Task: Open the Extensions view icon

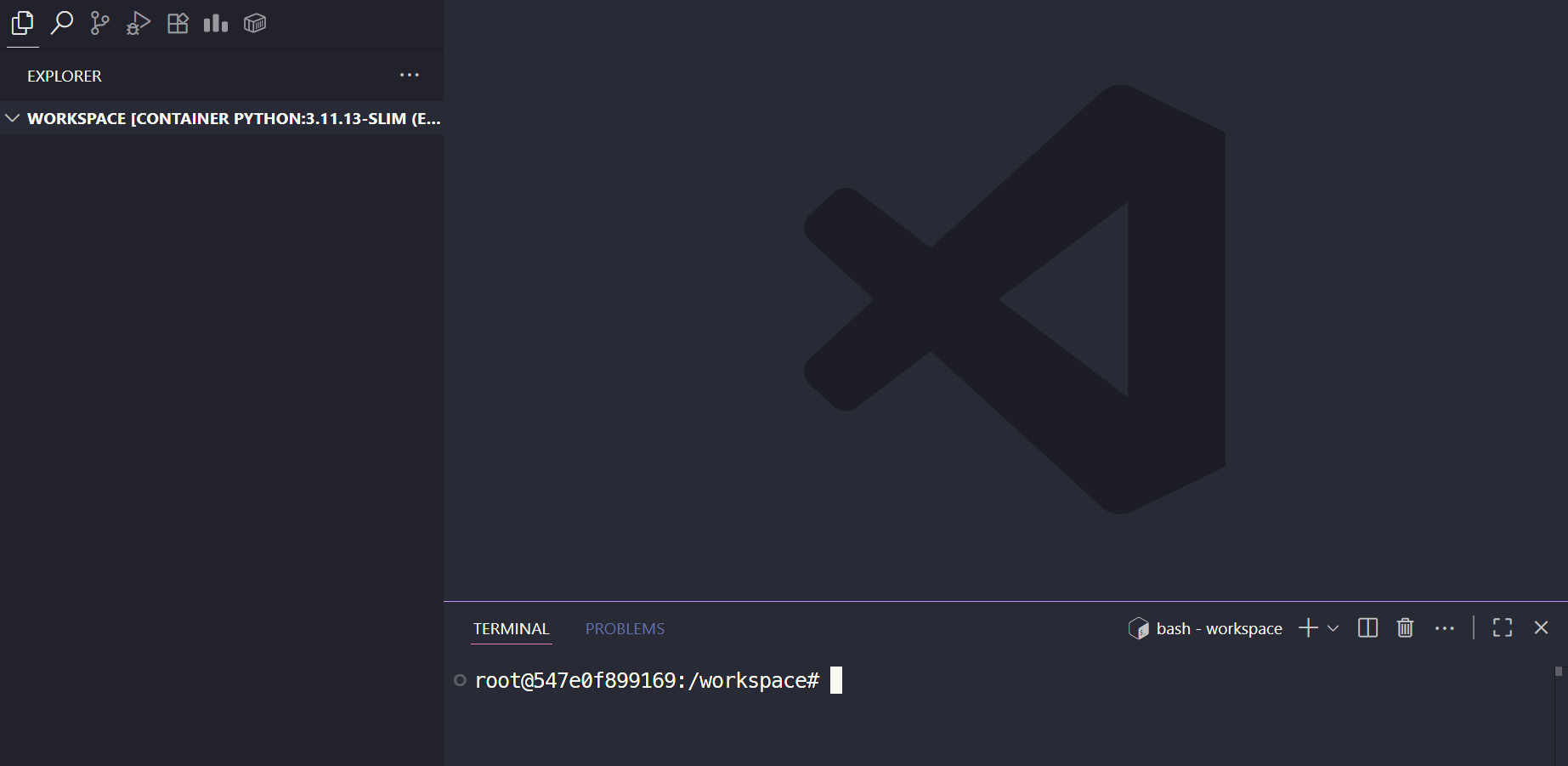Action: (x=178, y=23)
